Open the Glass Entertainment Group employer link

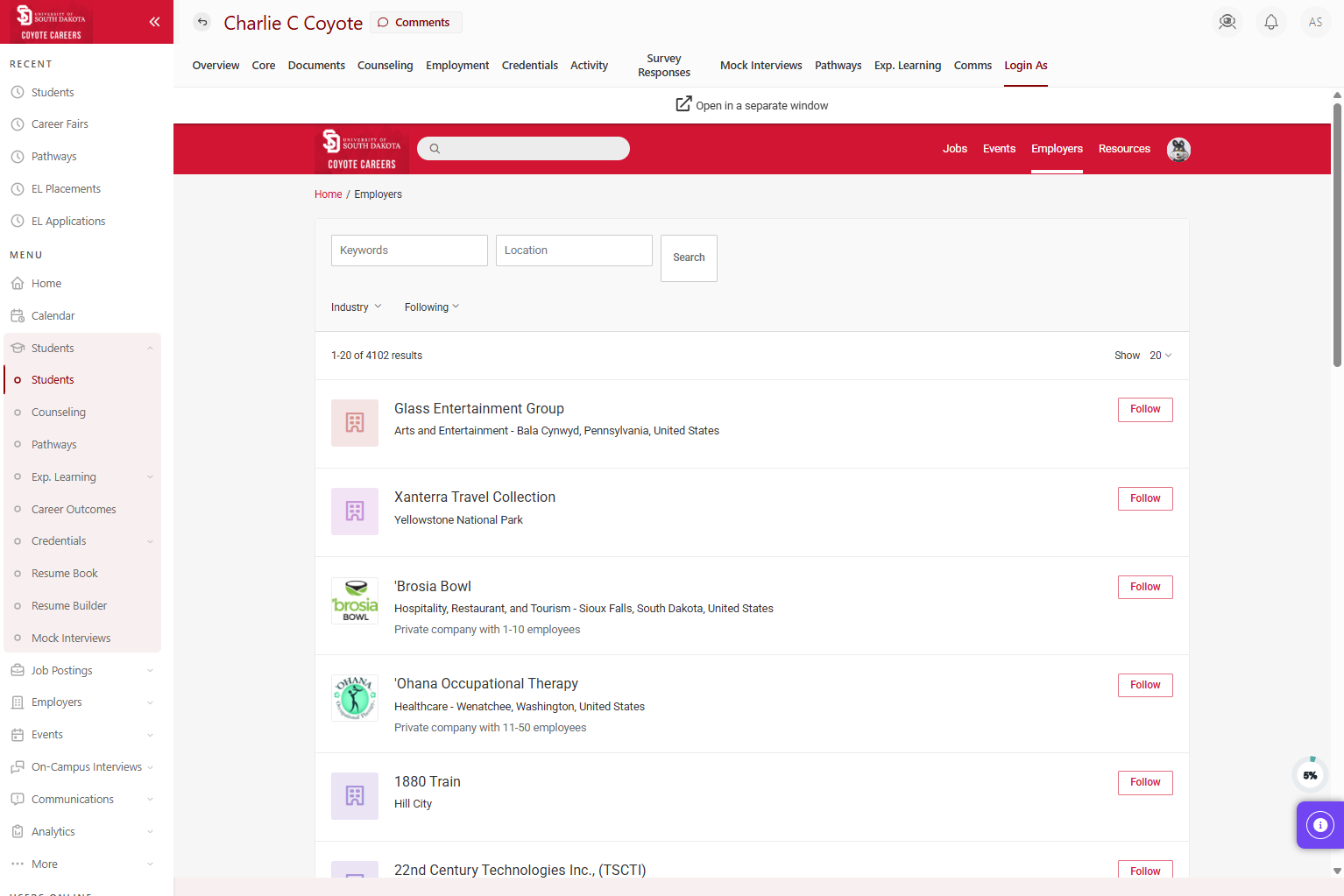click(479, 409)
